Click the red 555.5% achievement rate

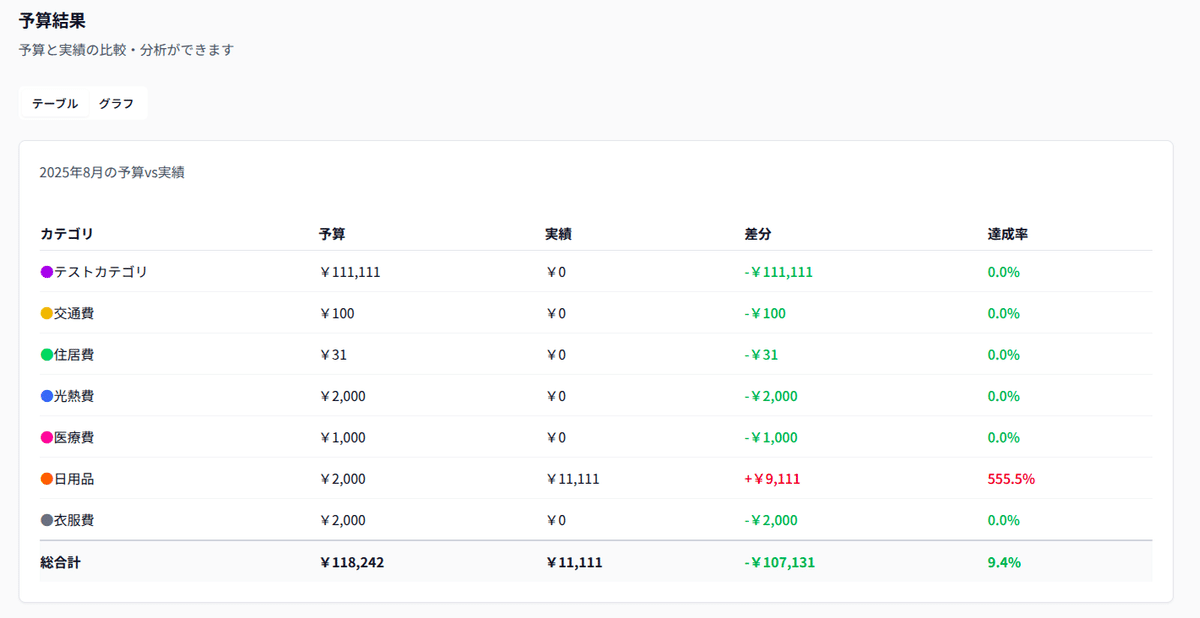click(1011, 479)
